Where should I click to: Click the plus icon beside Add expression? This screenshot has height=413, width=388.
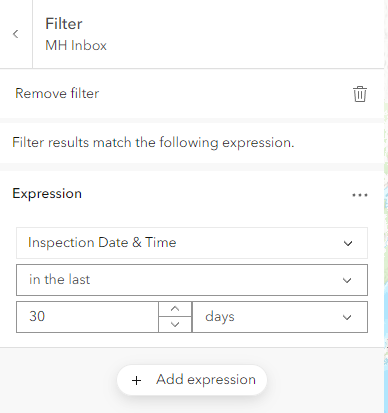tap(136, 380)
